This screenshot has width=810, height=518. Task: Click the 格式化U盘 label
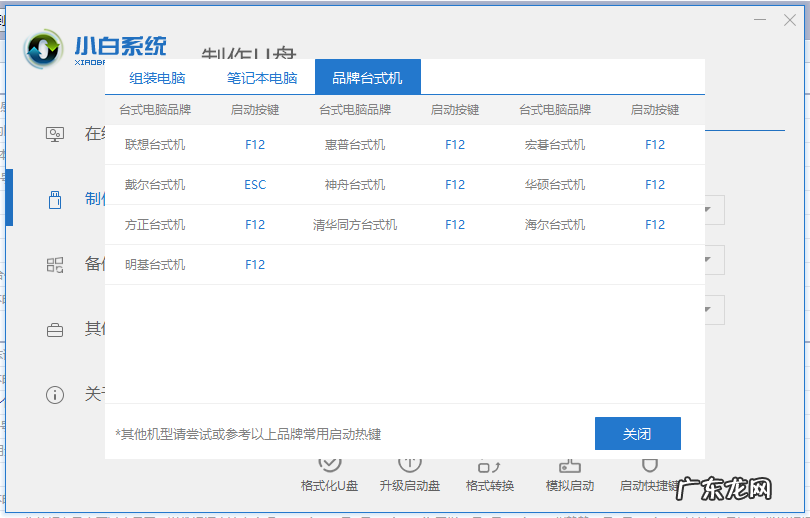[330, 486]
